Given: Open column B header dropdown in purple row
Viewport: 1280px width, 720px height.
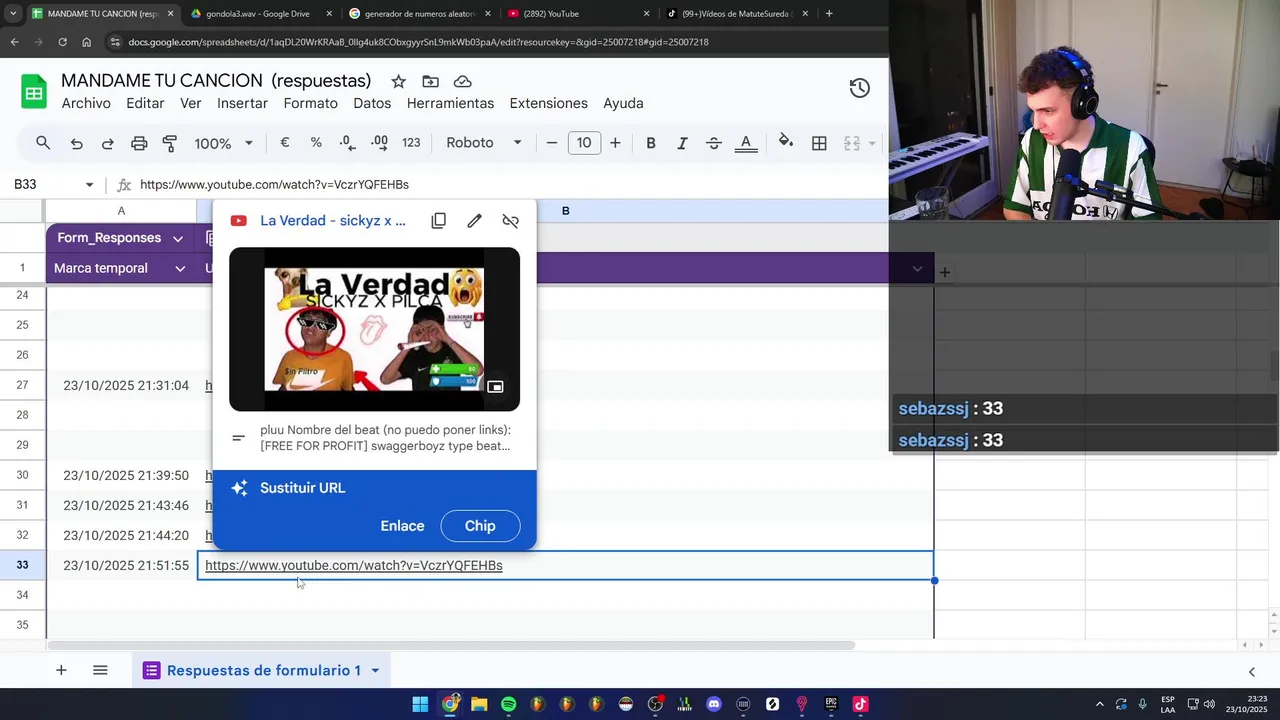Looking at the screenshot, I should (917, 268).
